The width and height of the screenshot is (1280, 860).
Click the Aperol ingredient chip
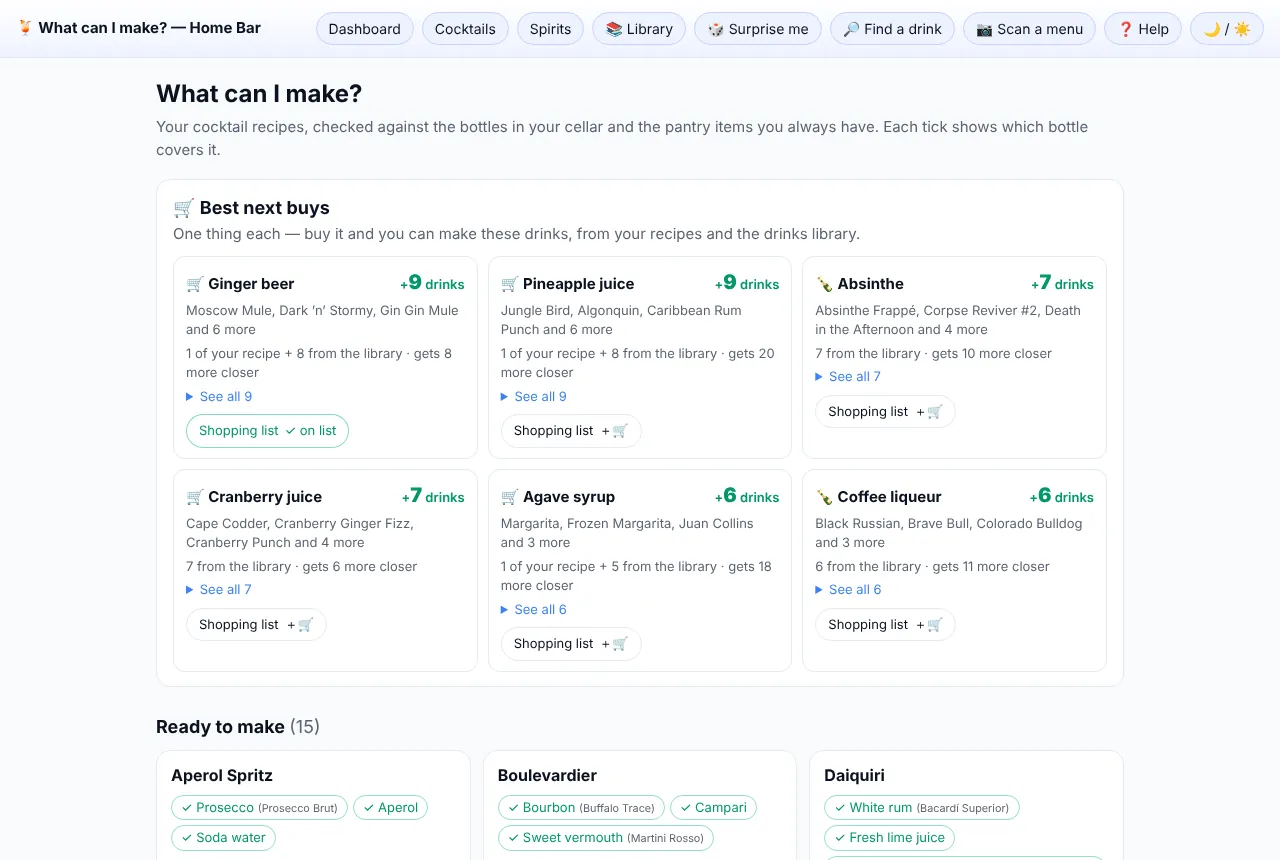point(390,808)
